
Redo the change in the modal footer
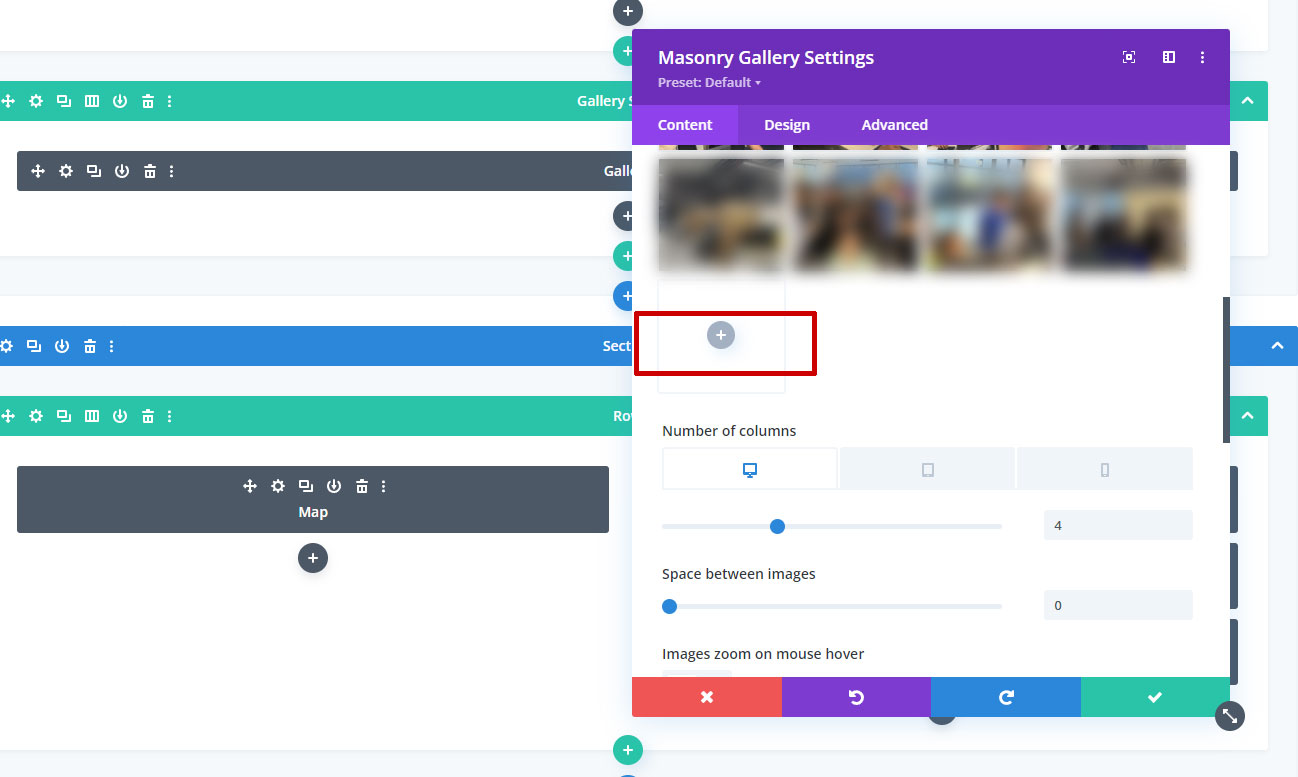click(1006, 697)
